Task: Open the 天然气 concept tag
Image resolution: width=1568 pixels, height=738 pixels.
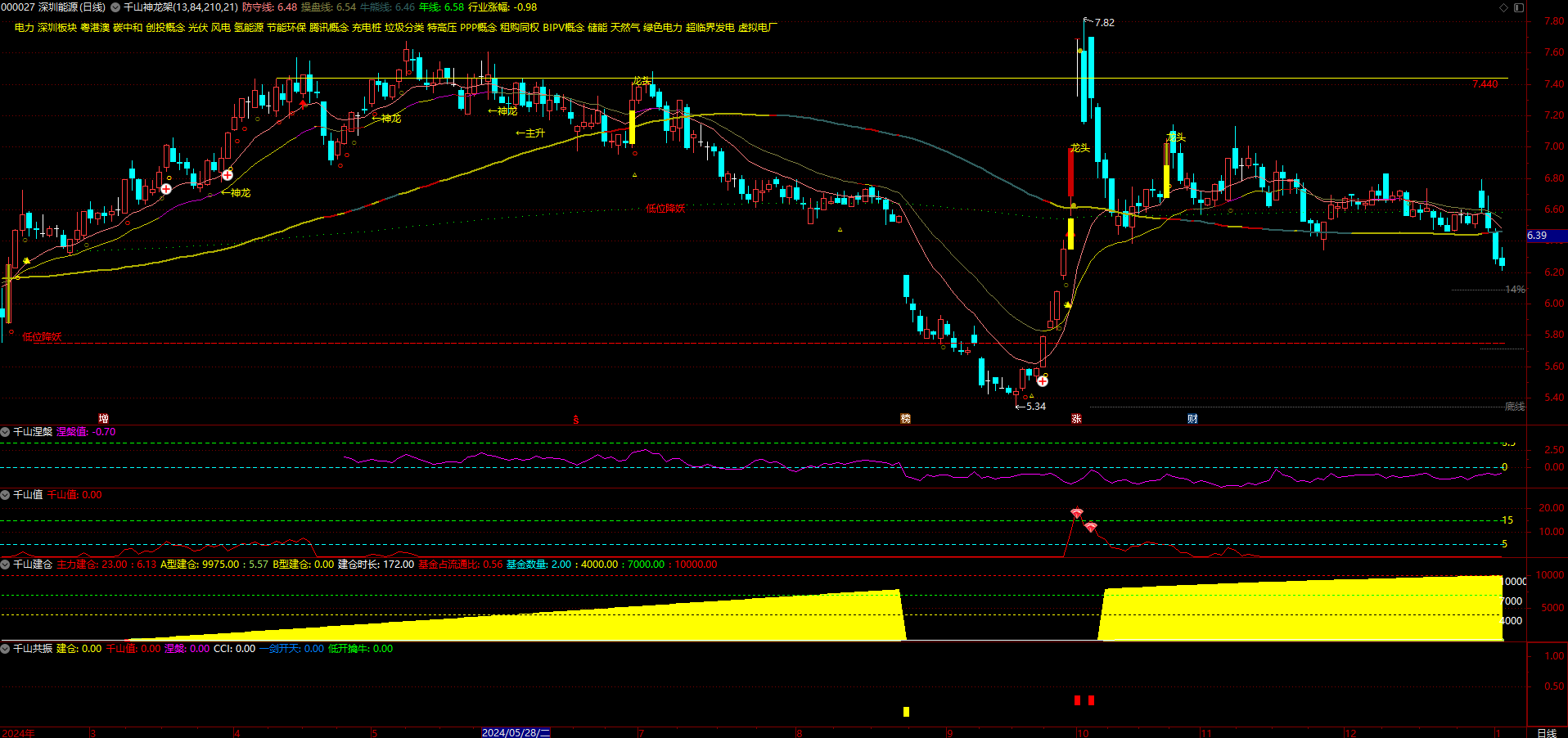Action: 625,28
